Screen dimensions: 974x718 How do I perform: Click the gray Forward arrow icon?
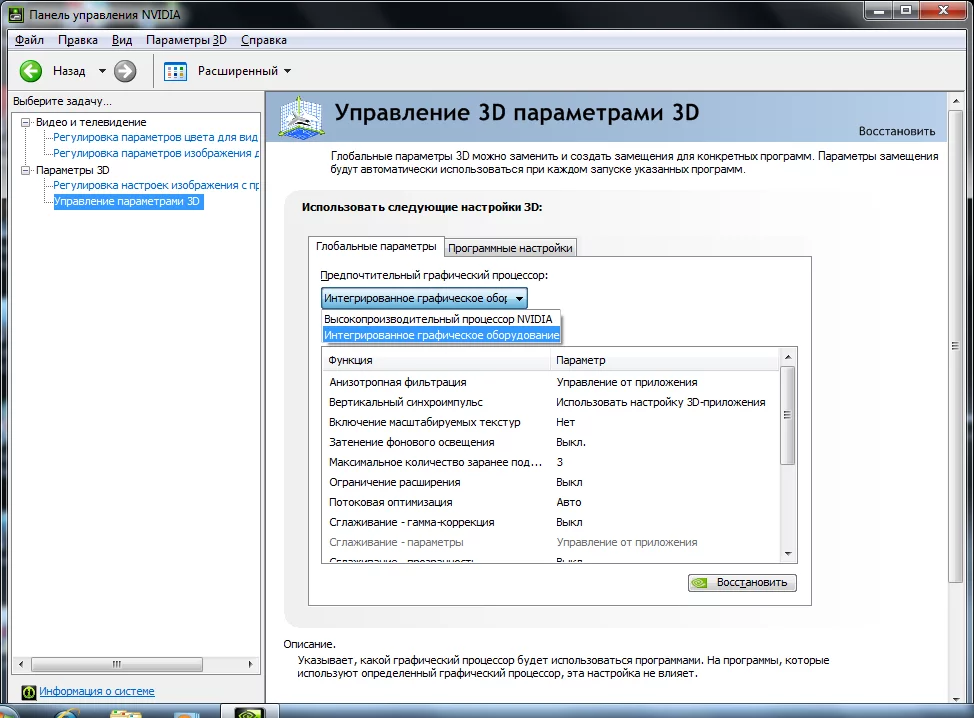[125, 71]
